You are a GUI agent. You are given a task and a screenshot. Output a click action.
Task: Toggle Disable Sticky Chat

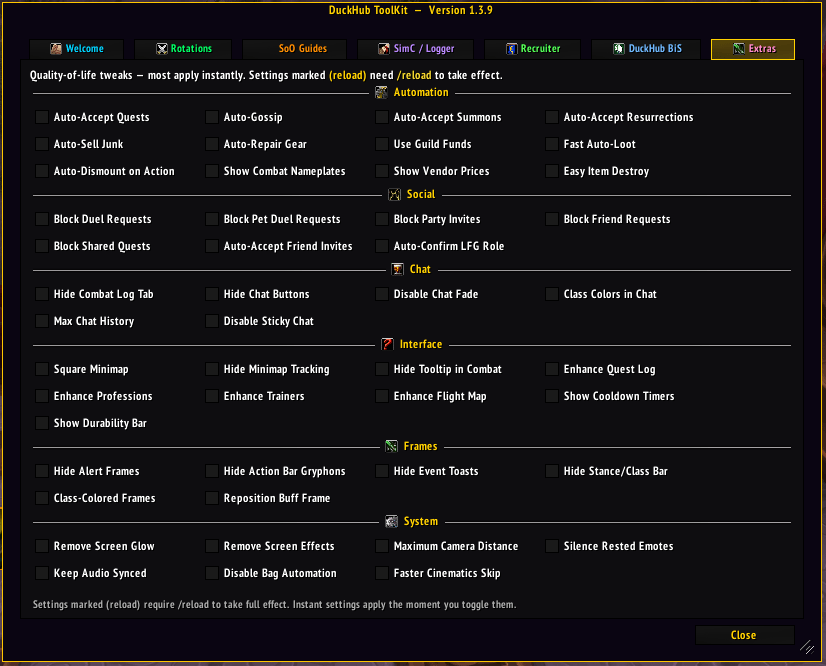[x=212, y=321]
